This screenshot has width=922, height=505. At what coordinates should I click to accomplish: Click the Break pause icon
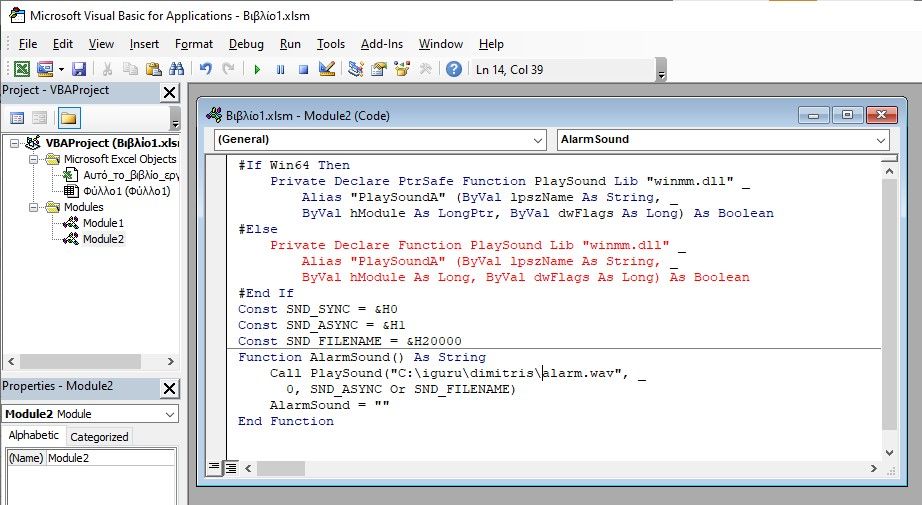tap(280, 69)
